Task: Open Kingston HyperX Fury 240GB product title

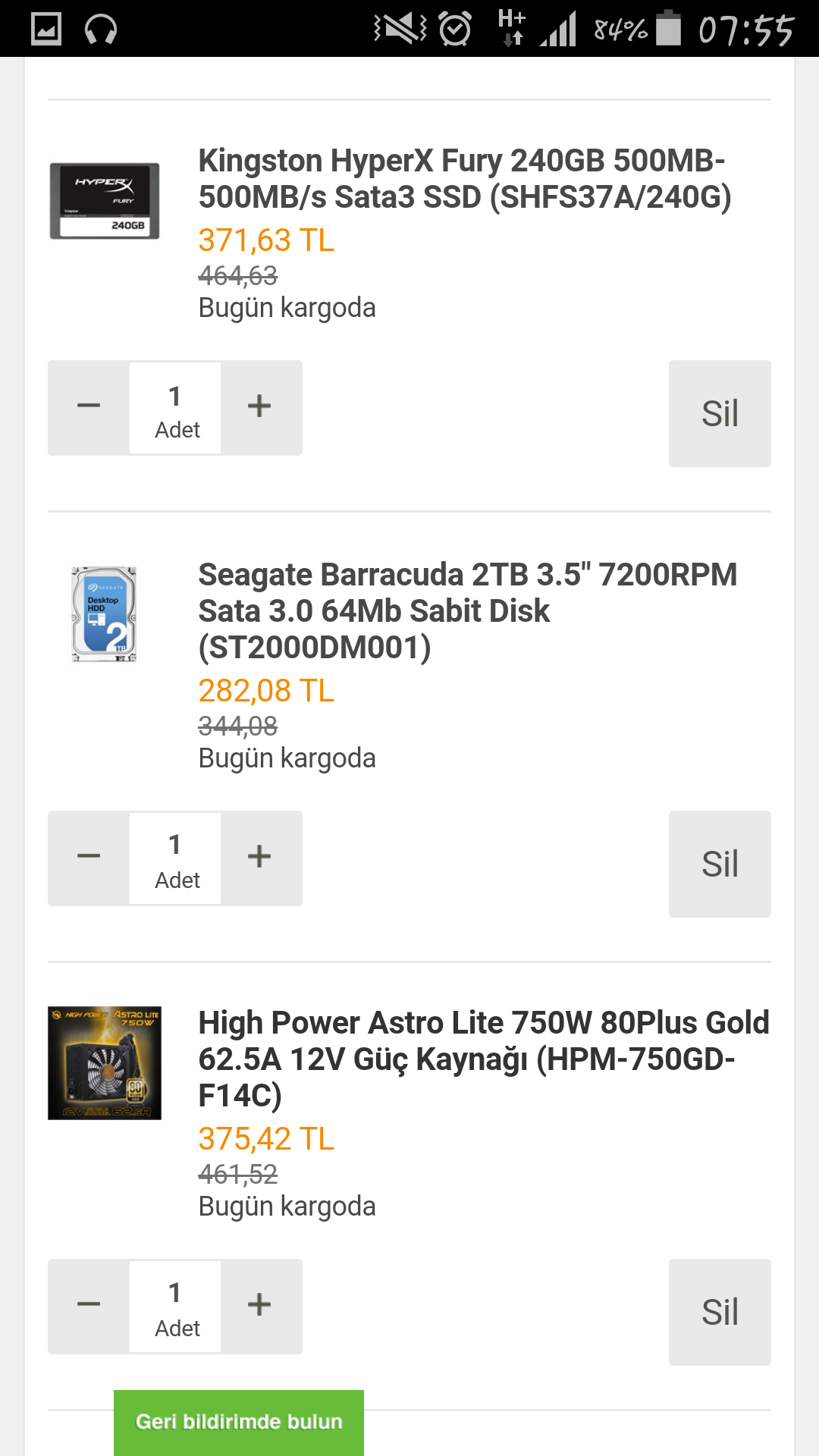Action: (x=464, y=179)
